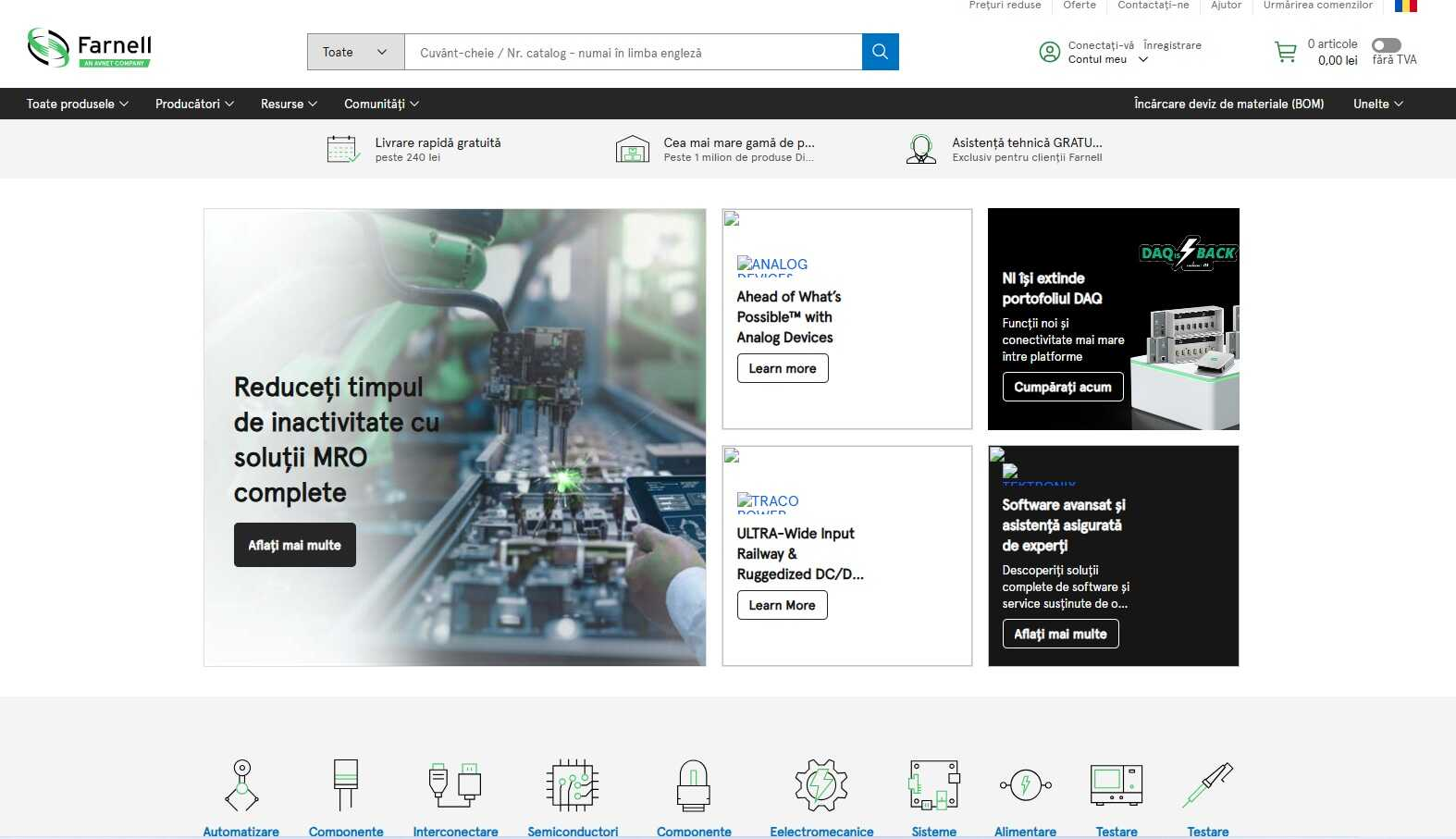Open the Alimentare power source icon
Viewport: 1456px width, 839px height.
[x=1025, y=785]
